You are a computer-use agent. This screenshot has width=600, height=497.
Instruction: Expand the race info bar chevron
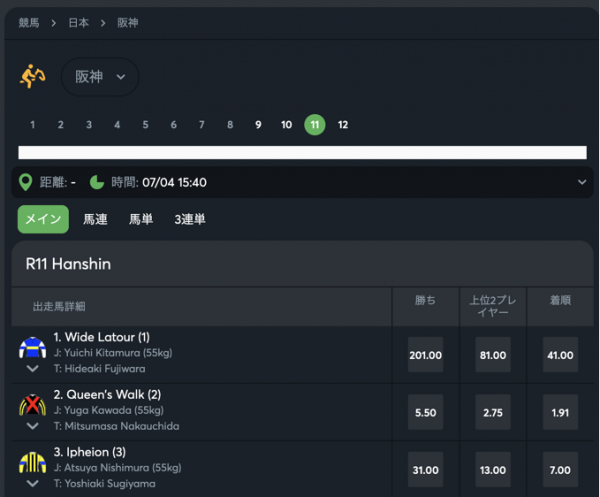pyautogui.click(x=582, y=182)
